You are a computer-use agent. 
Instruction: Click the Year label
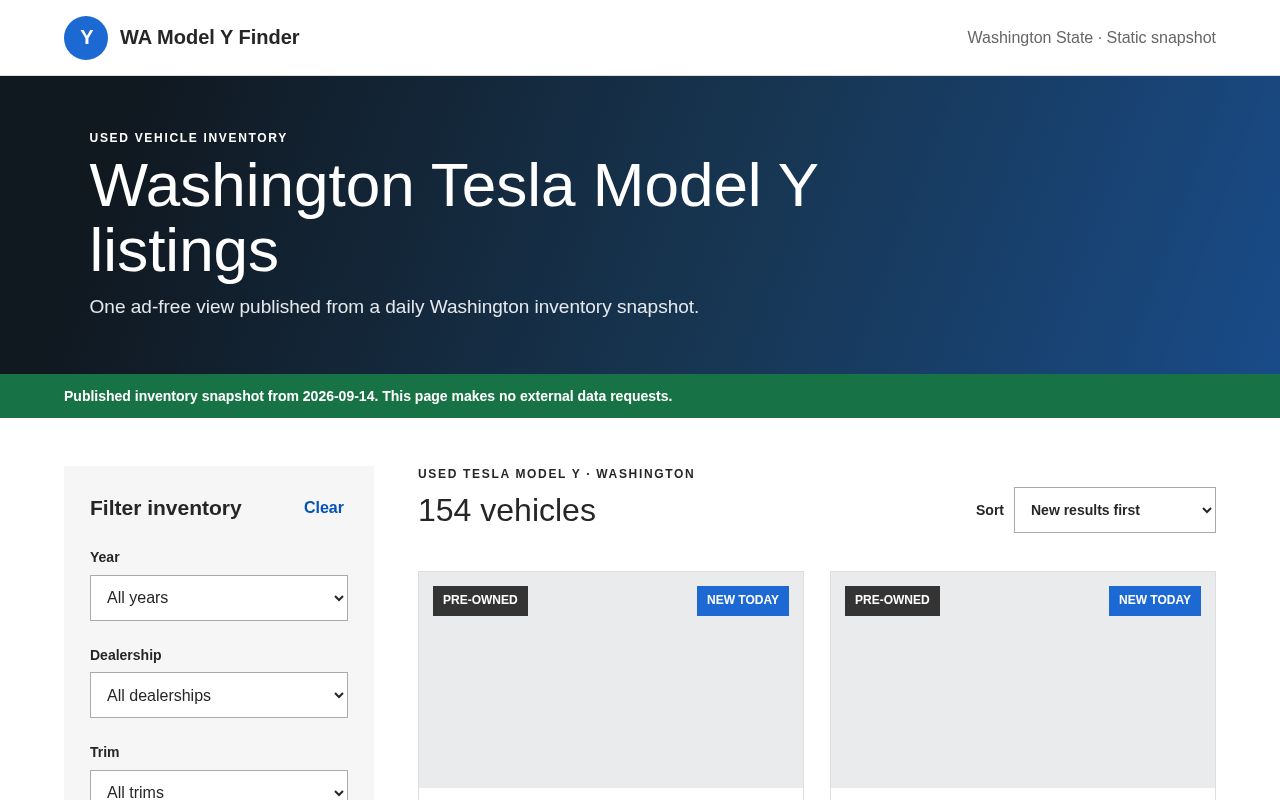click(x=105, y=557)
